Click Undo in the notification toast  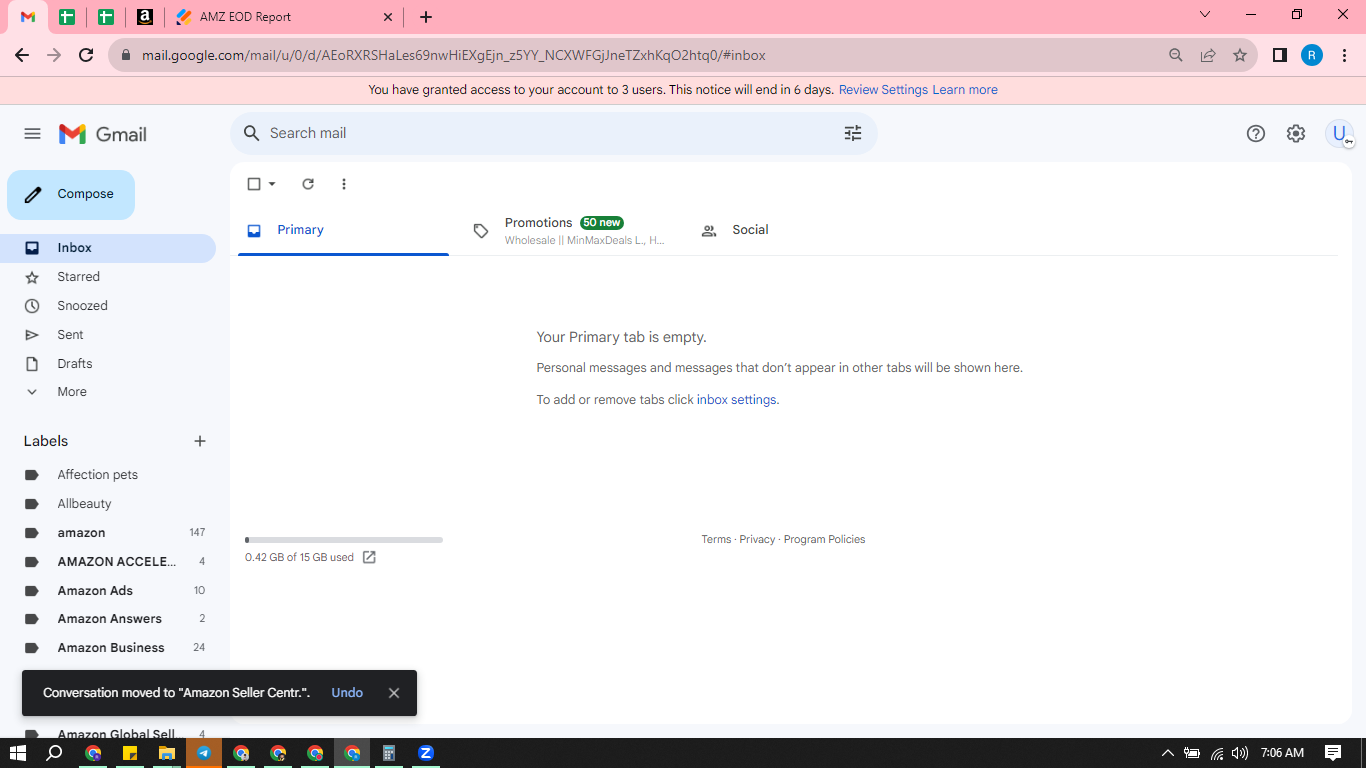pos(347,693)
